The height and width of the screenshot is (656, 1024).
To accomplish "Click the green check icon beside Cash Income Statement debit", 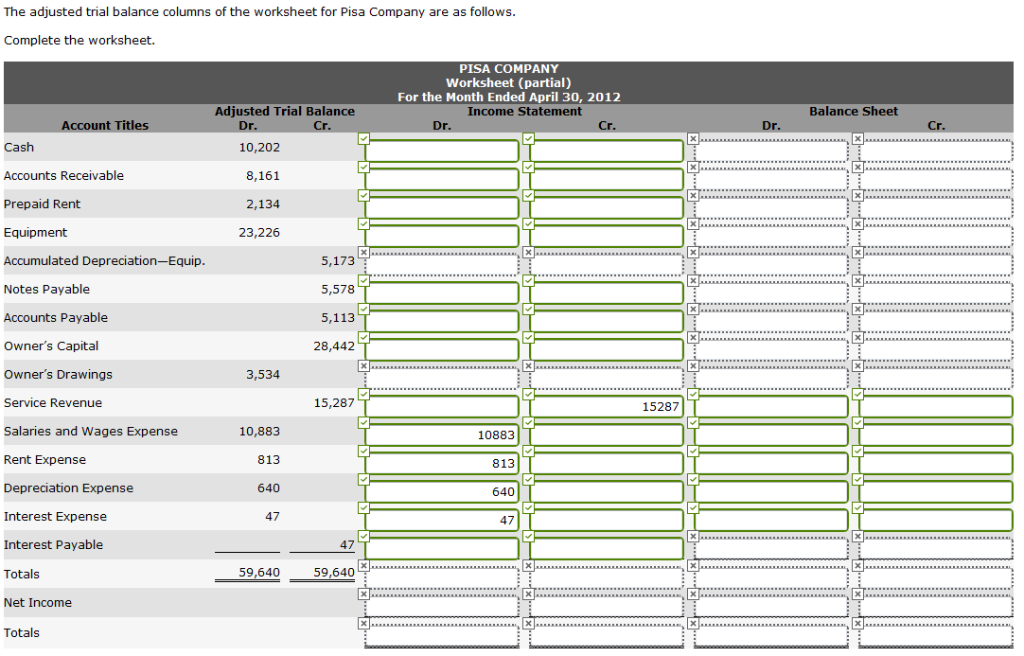I will tap(363, 137).
